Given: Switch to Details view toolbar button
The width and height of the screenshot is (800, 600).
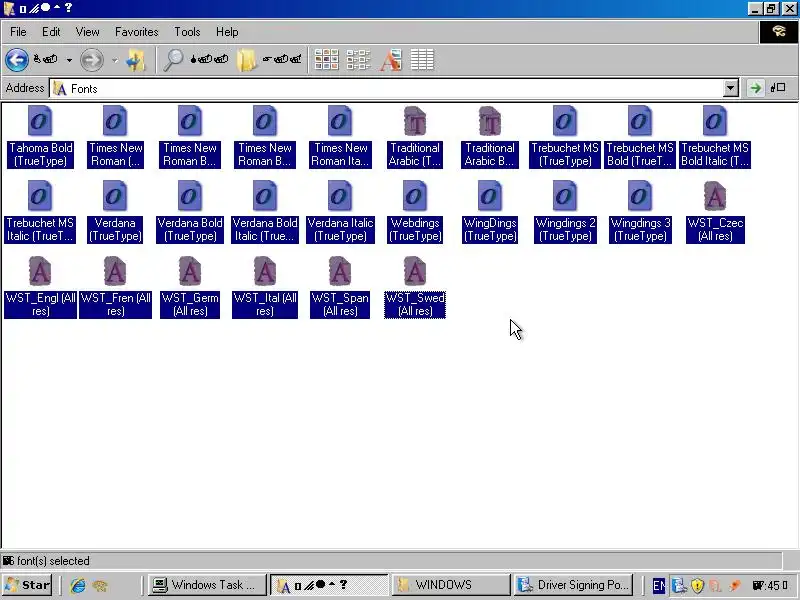Looking at the screenshot, I should click(422, 60).
